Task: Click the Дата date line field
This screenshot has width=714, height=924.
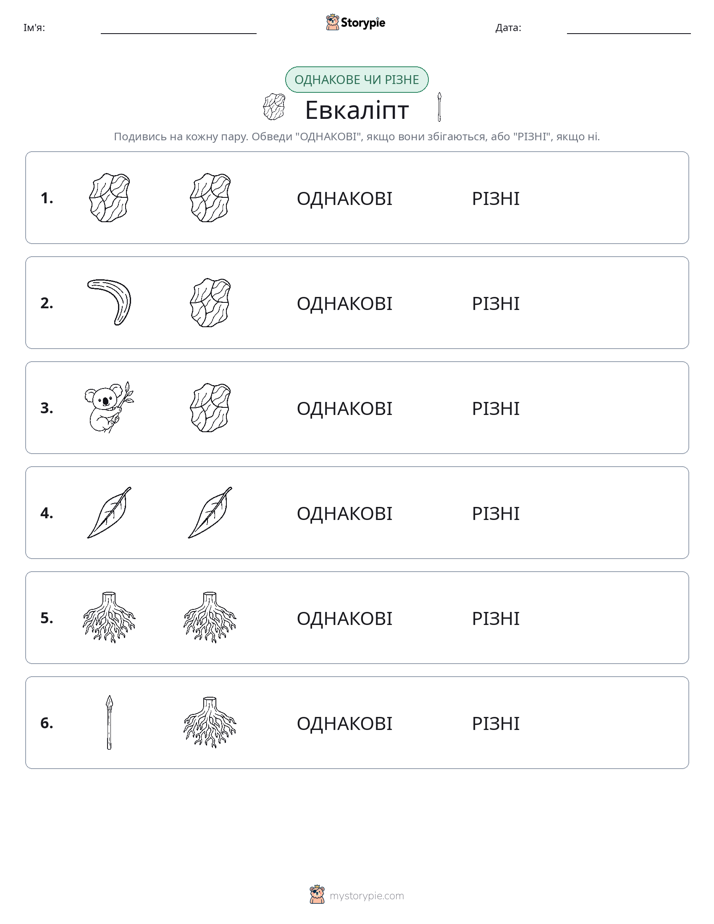Action: (x=629, y=28)
